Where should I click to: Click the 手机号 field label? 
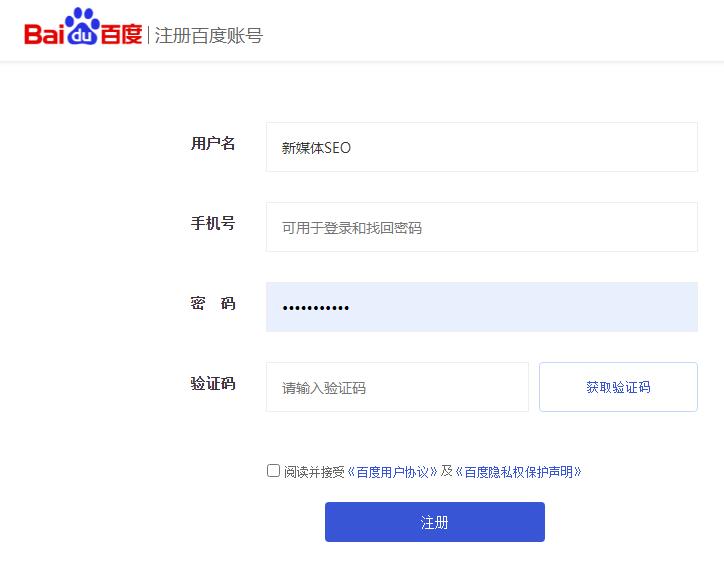pyautogui.click(x=213, y=224)
